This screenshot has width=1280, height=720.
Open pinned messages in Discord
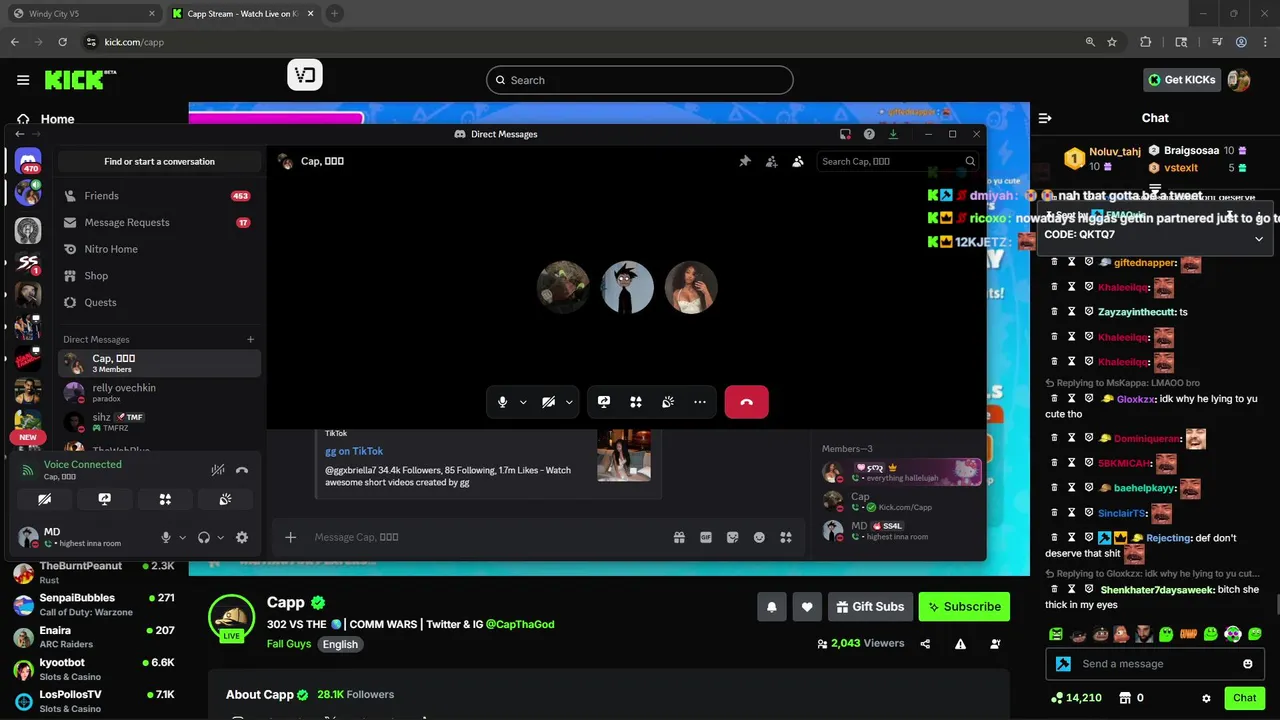[745, 161]
